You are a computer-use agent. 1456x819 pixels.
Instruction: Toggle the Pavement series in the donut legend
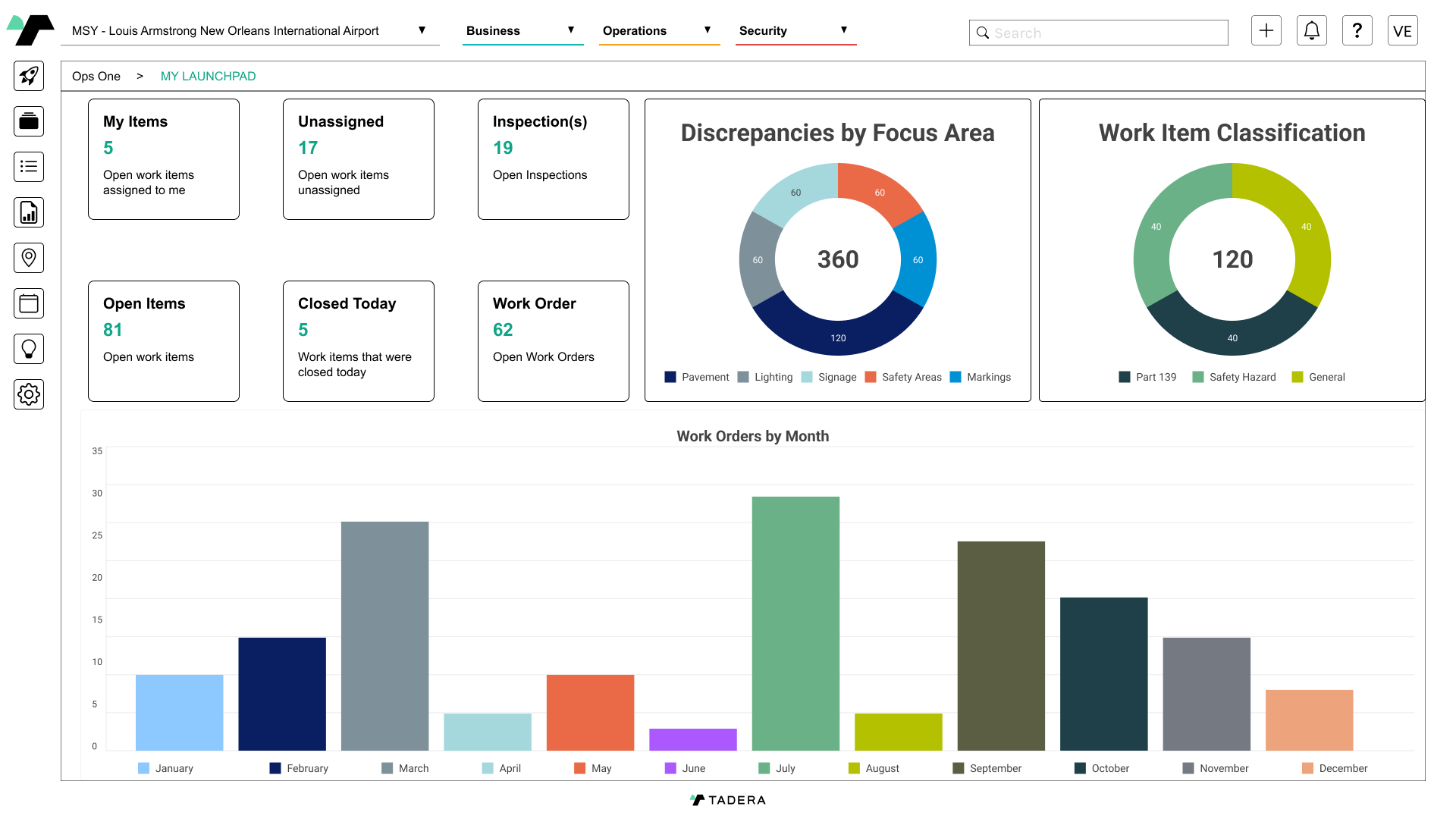tap(696, 377)
